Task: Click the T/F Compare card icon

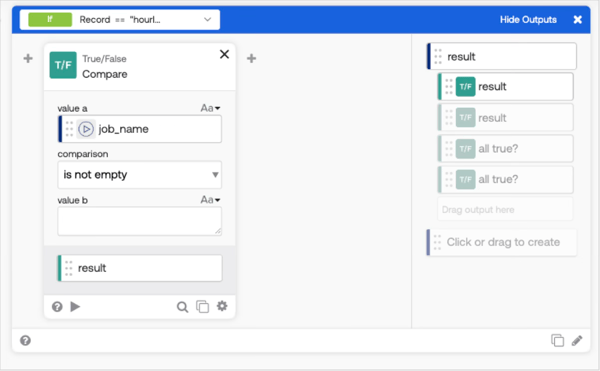Action: tap(63, 65)
